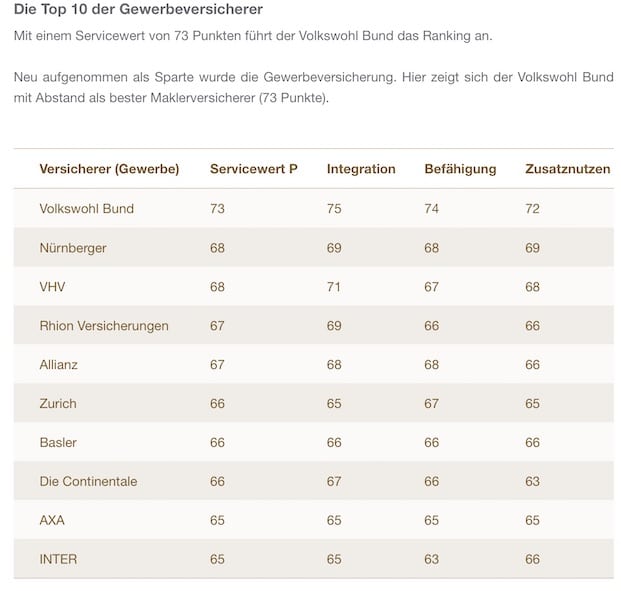Click the 'AXA' insurer name
This screenshot has width=621, height=591.
[52, 520]
